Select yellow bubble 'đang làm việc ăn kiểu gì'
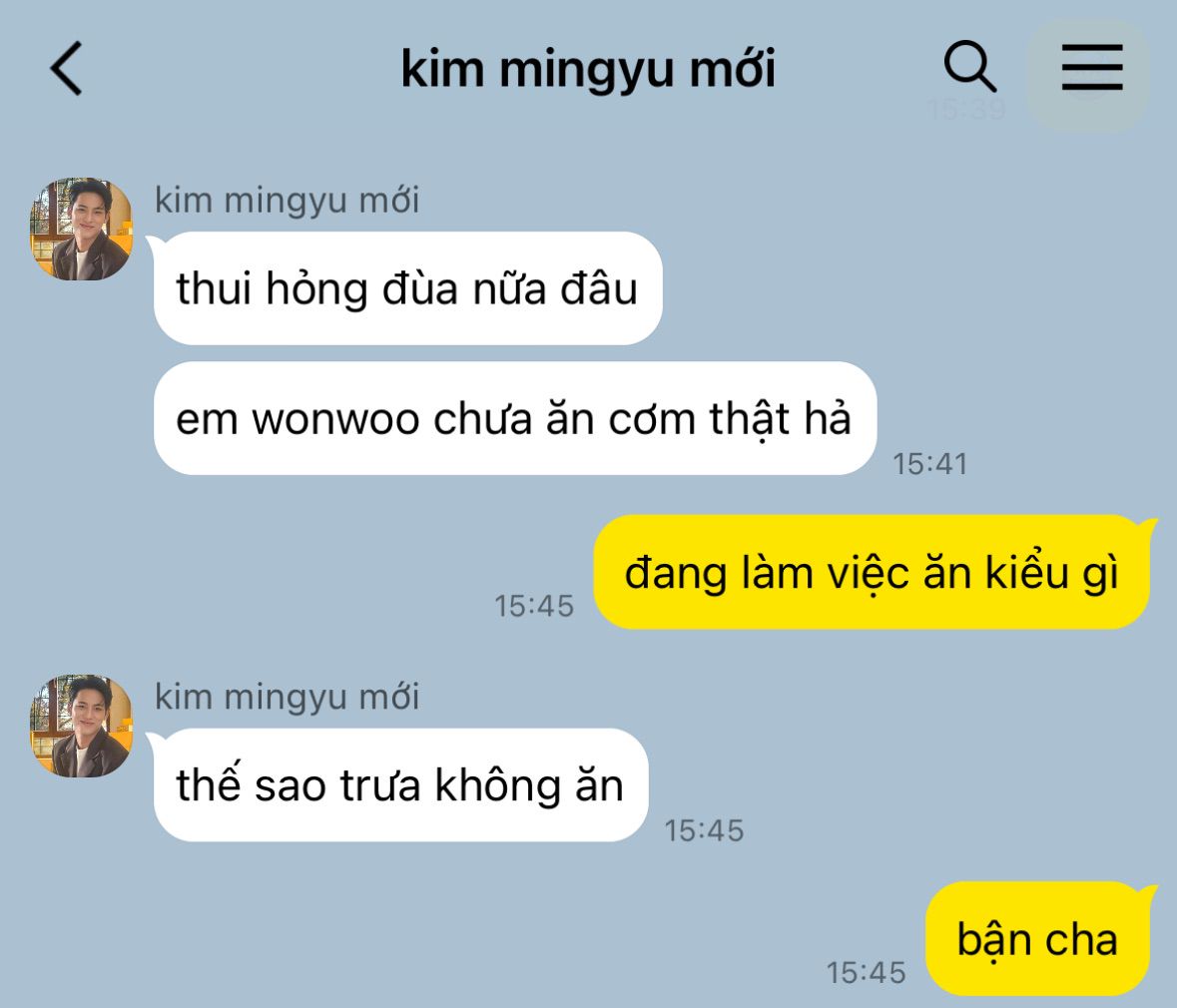 pyautogui.click(x=873, y=572)
